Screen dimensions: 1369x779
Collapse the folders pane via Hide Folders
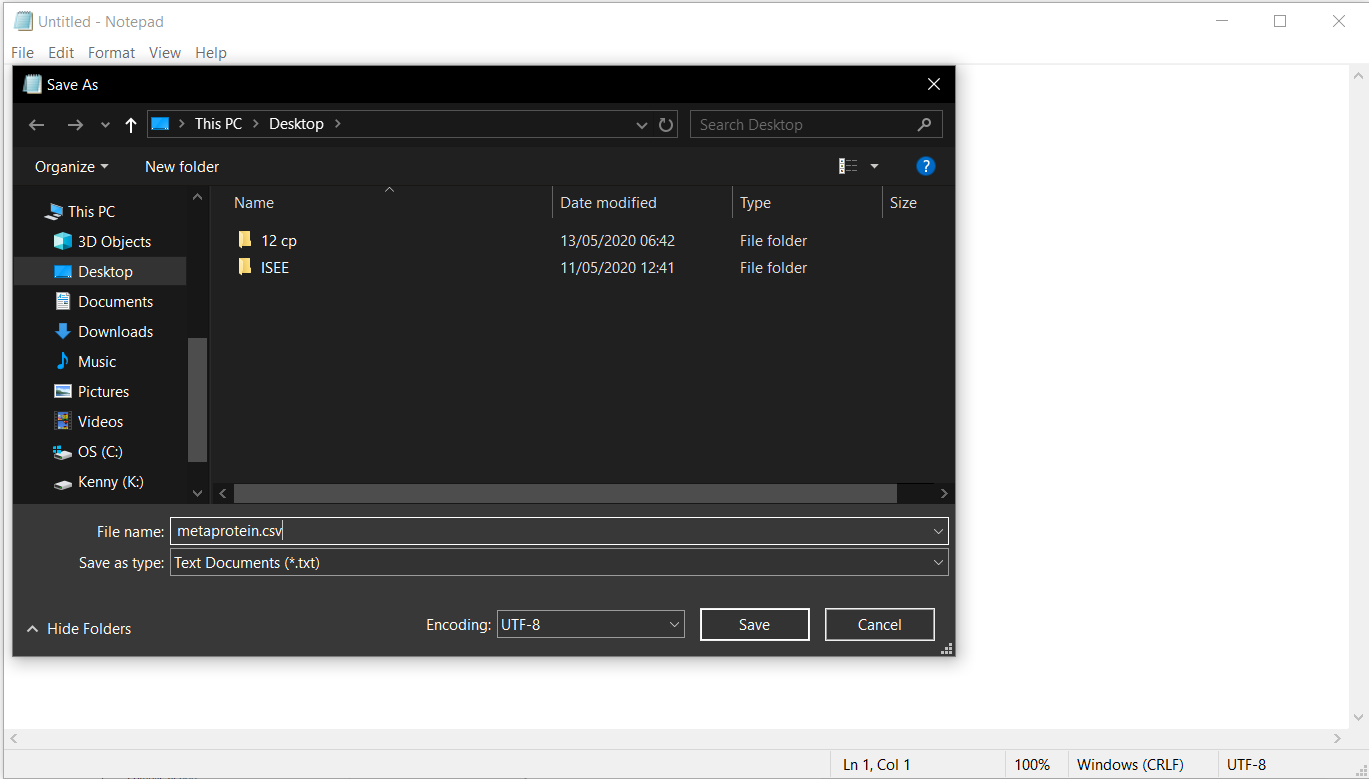(78, 628)
